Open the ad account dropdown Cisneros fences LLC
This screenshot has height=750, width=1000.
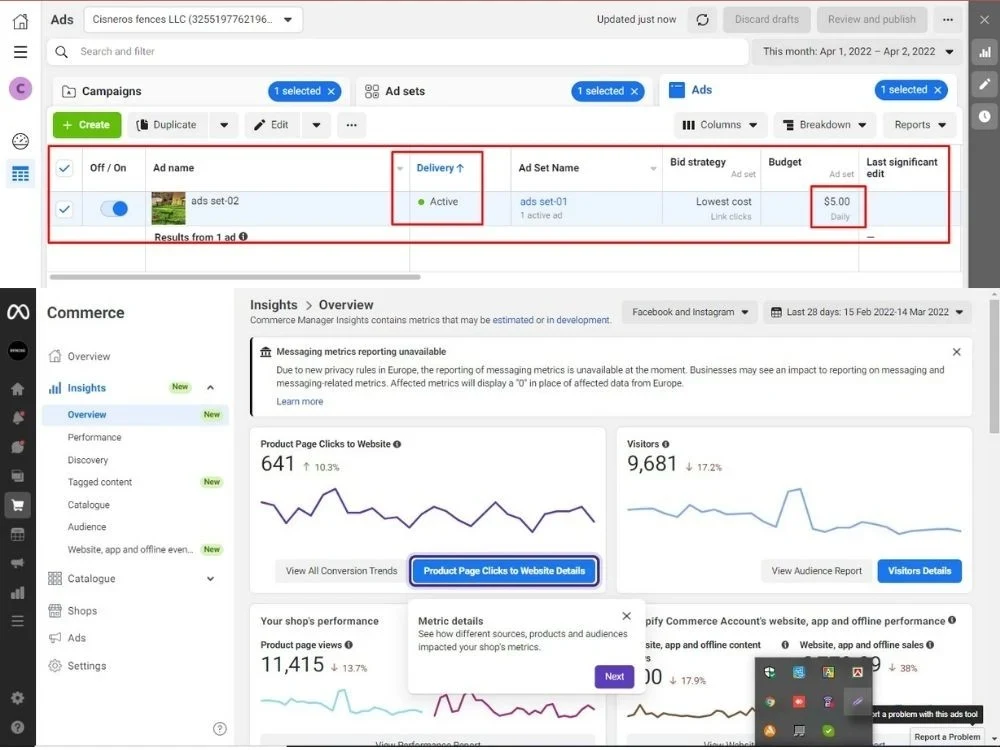point(193,20)
